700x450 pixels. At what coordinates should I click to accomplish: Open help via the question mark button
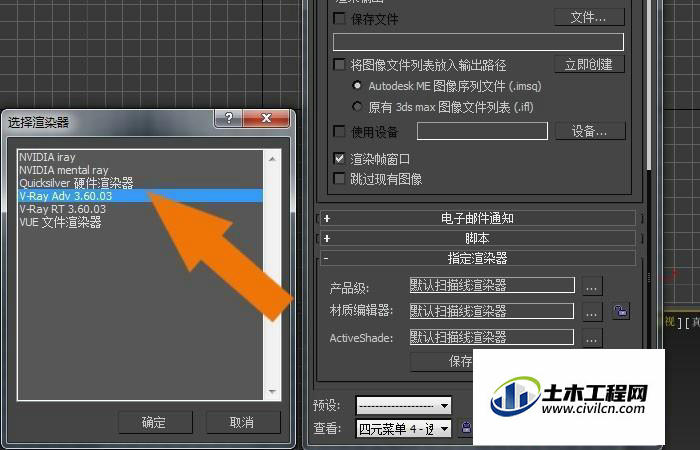[x=229, y=118]
